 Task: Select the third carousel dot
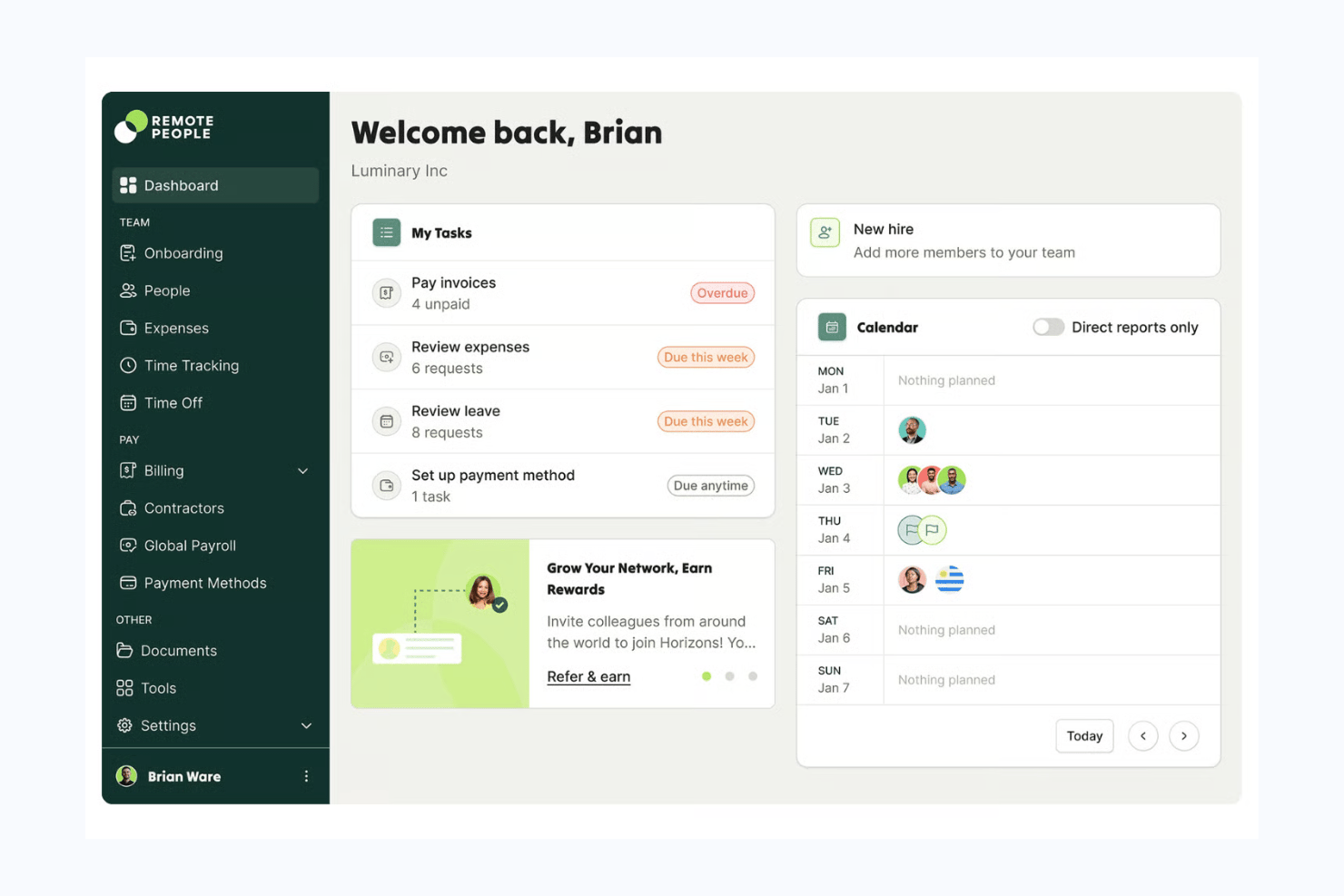pos(753,676)
